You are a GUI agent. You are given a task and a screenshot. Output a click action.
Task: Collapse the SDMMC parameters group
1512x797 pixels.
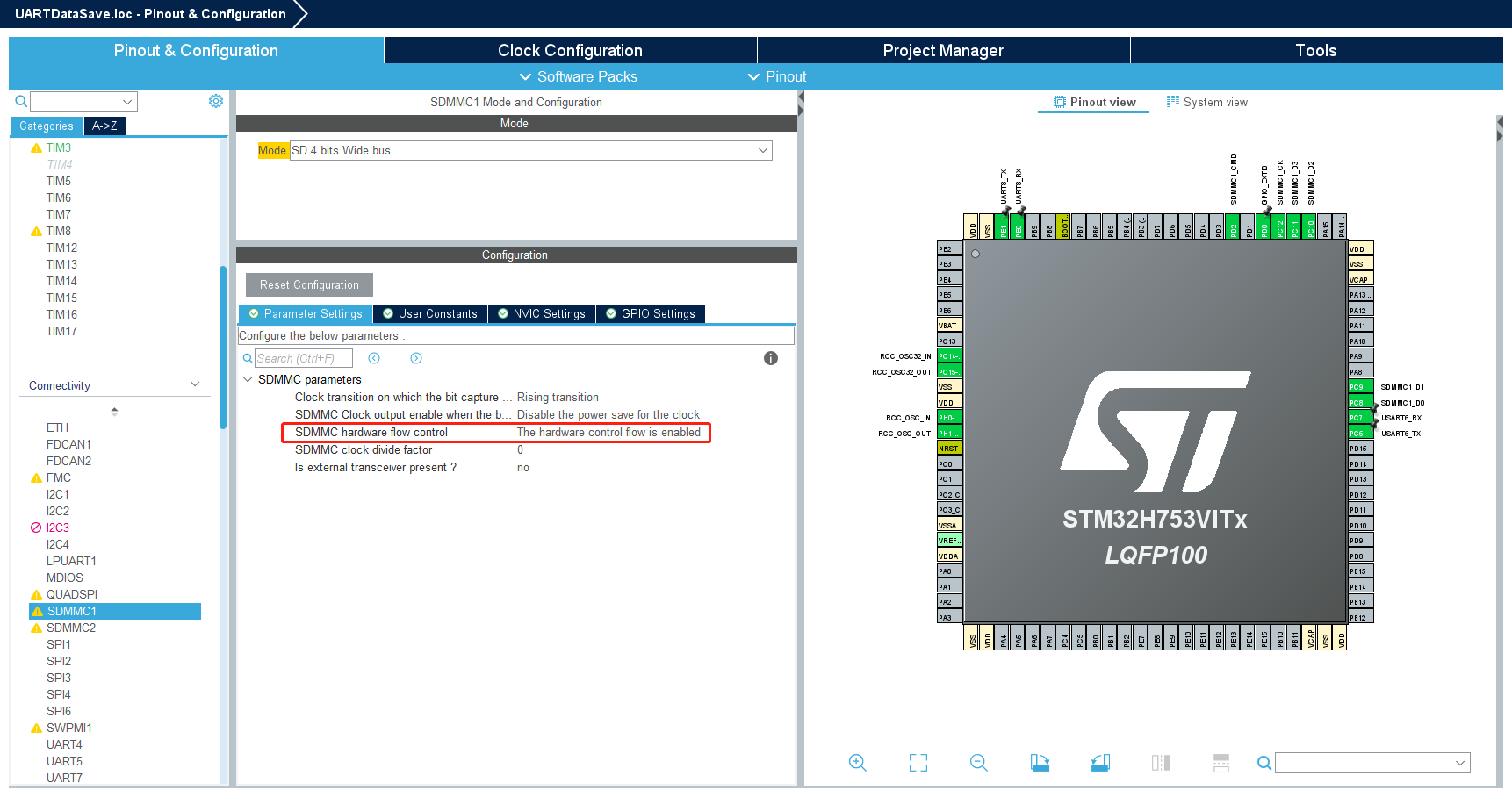point(248,380)
